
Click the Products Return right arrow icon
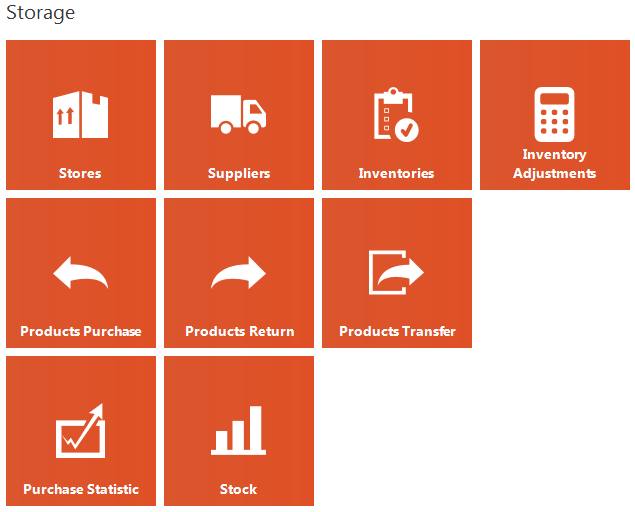coord(238,273)
